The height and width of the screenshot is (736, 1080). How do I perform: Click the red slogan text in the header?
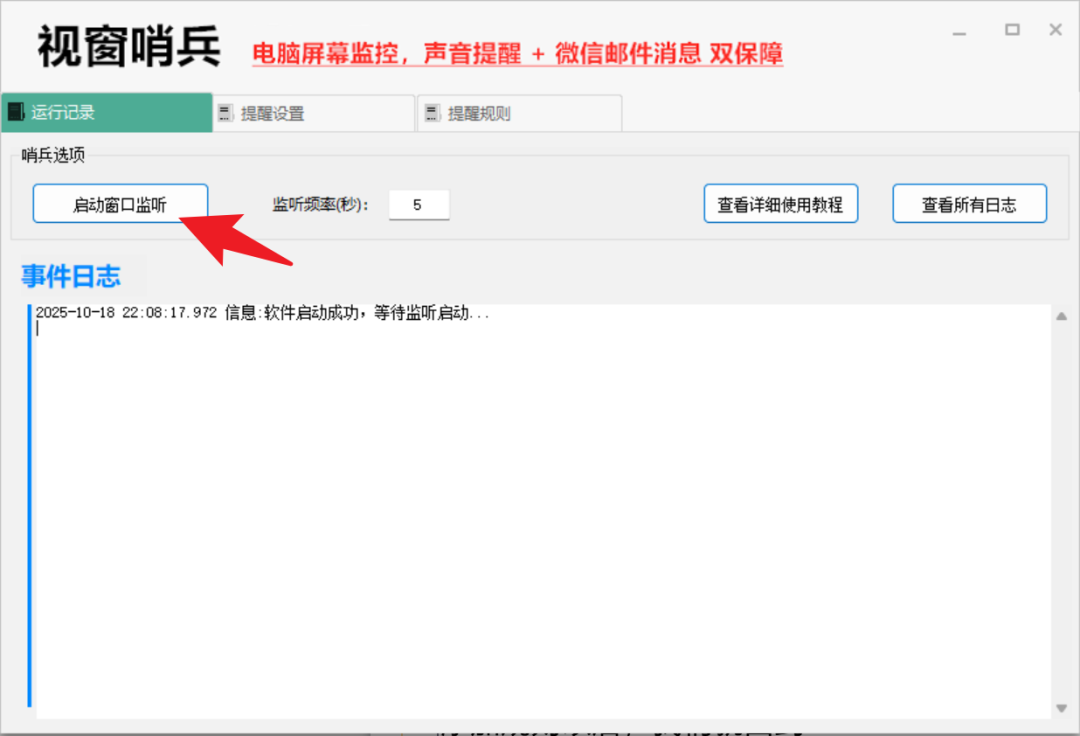[x=519, y=53]
